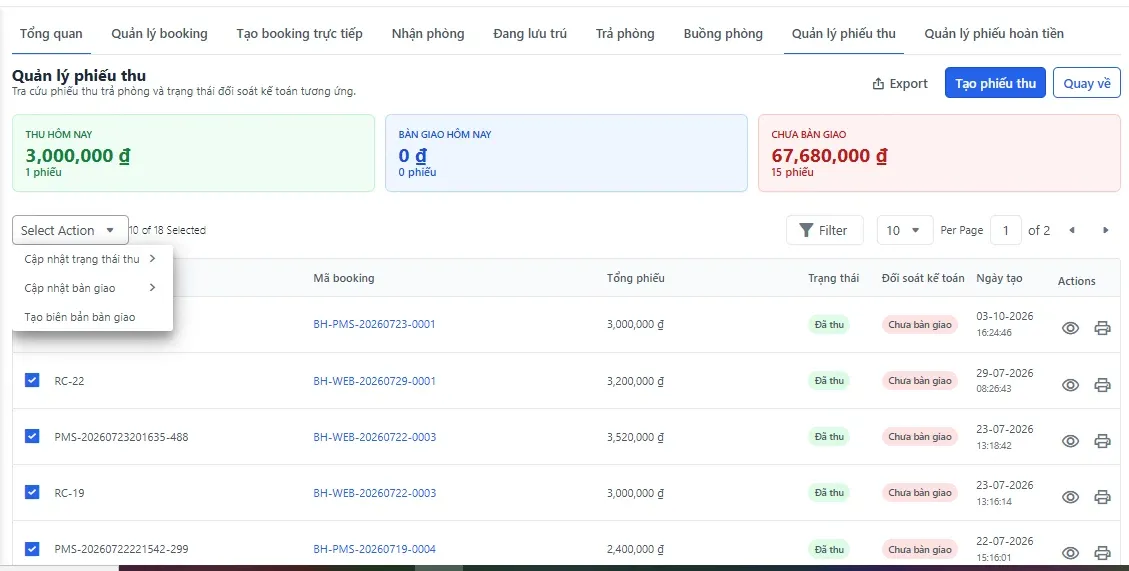Open booking link BH-PMS-20260723-0001

point(374,324)
